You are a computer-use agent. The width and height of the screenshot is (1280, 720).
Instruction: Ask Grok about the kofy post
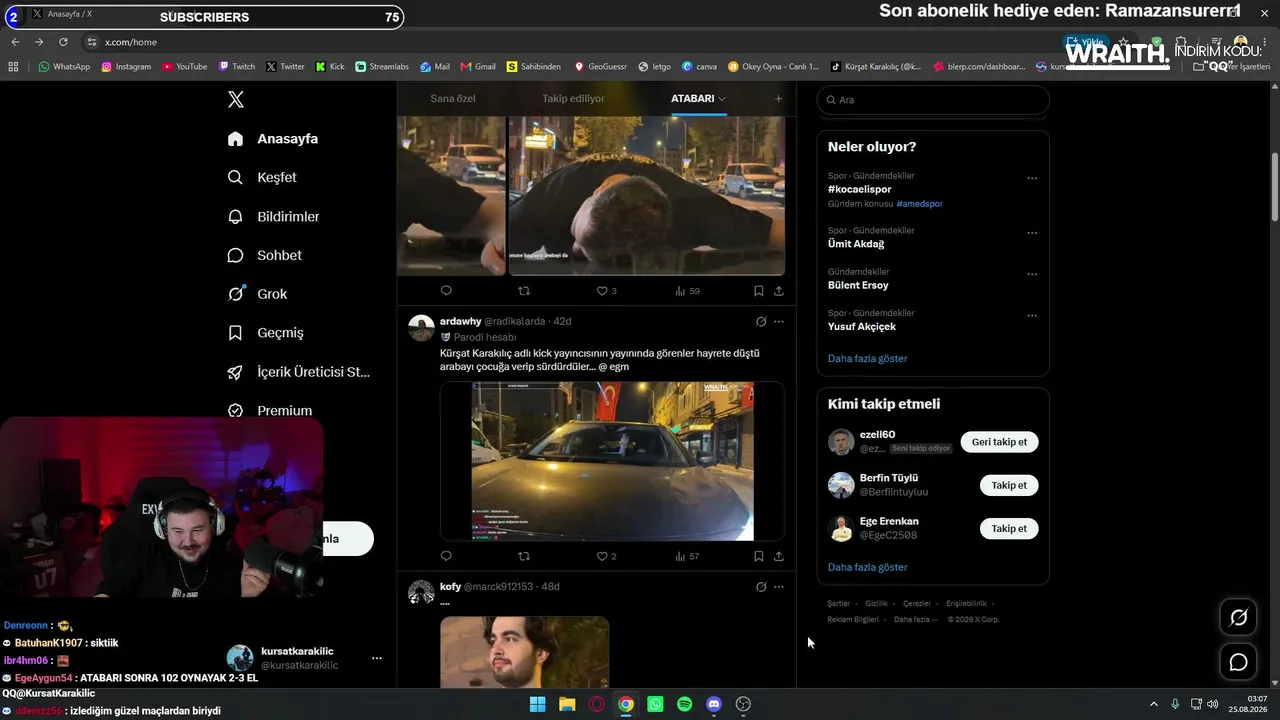(761, 586)
